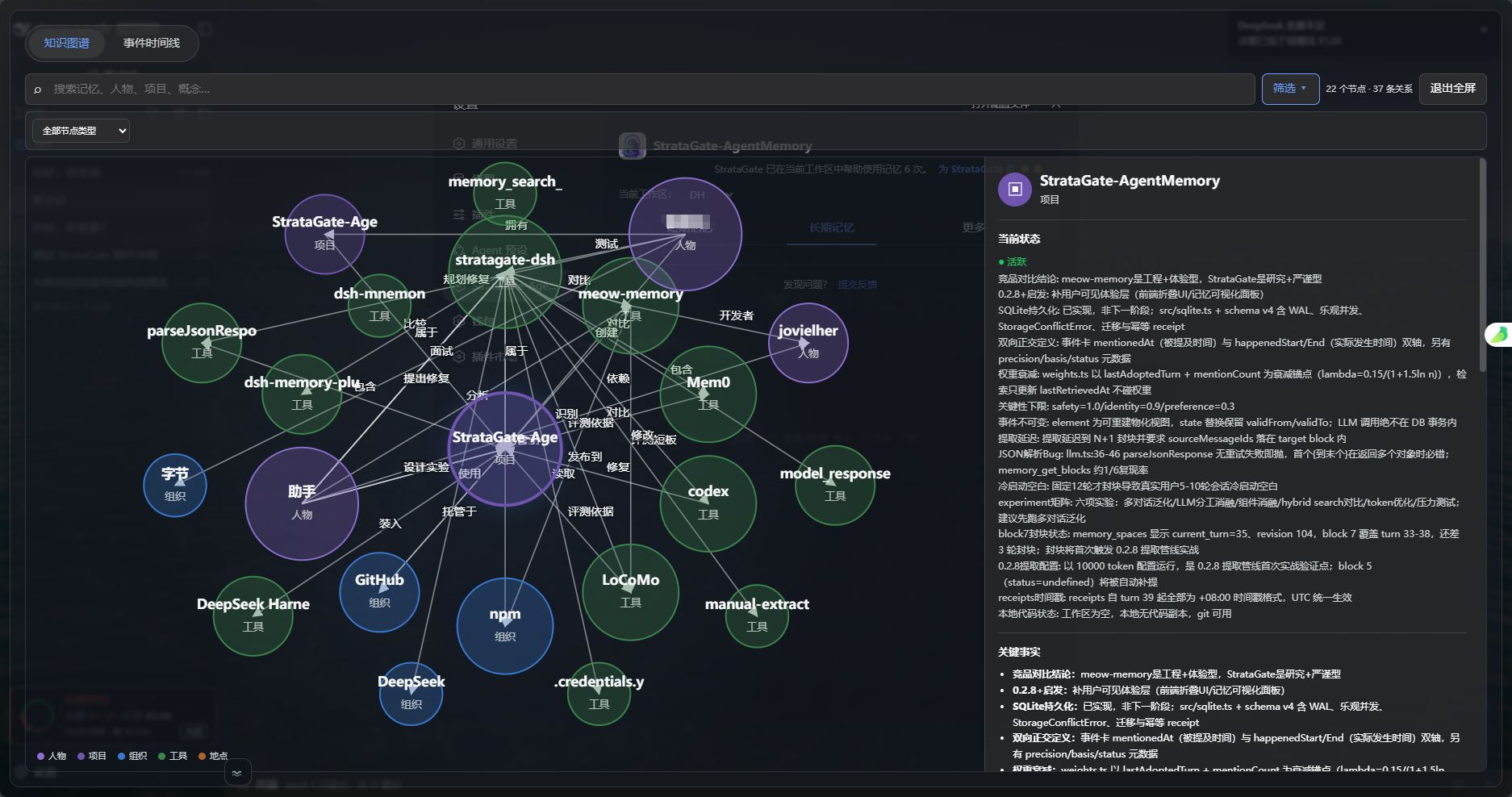Screen dimensions: 1512x797
Task: Select the blurred-name person node
Action: [685, 234]
